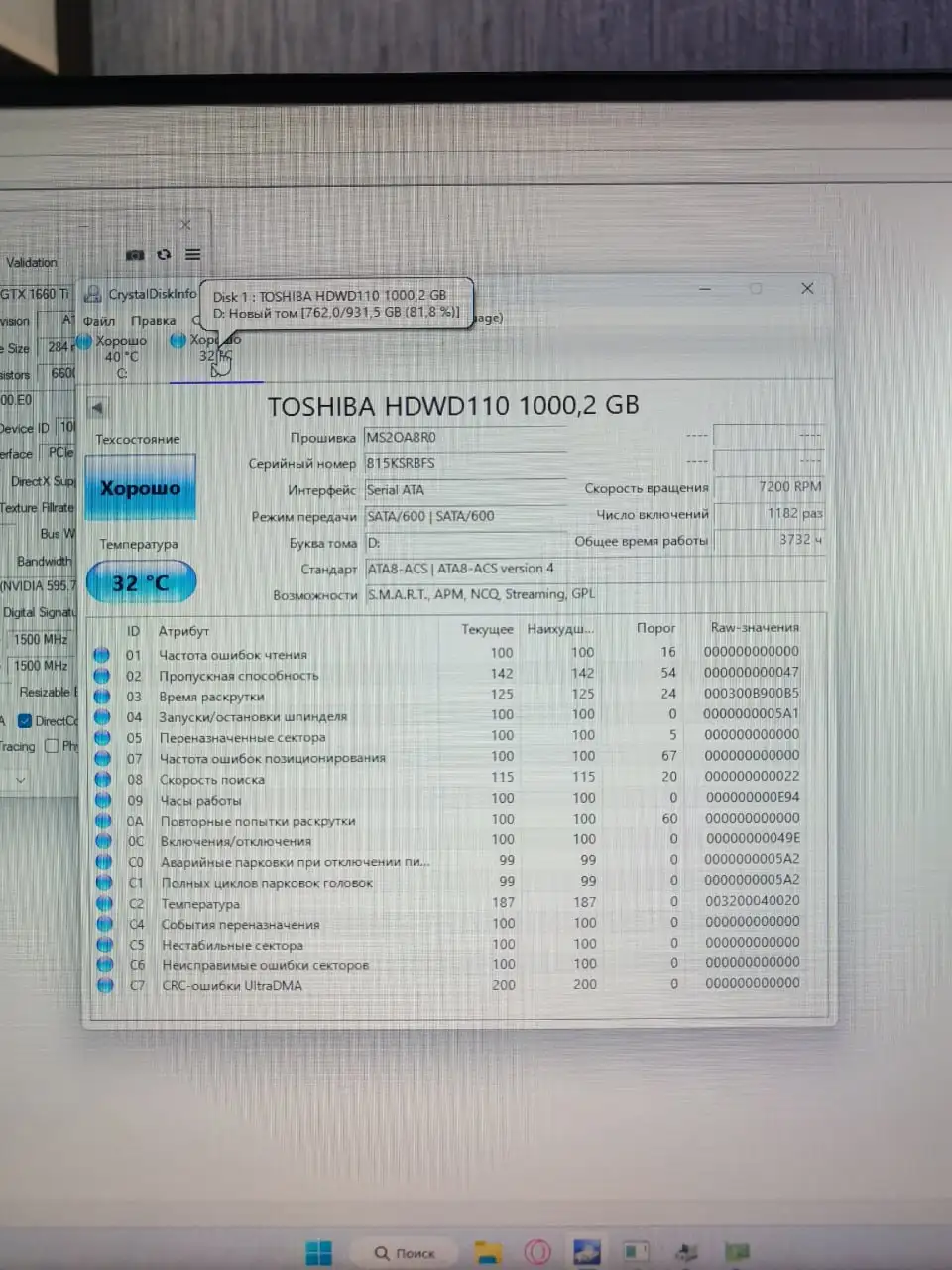The width and height of the screenshot is (952, 1270).
Task: Click the CrystalDiskInfo title bar app icon
Action: coord(94,294)
